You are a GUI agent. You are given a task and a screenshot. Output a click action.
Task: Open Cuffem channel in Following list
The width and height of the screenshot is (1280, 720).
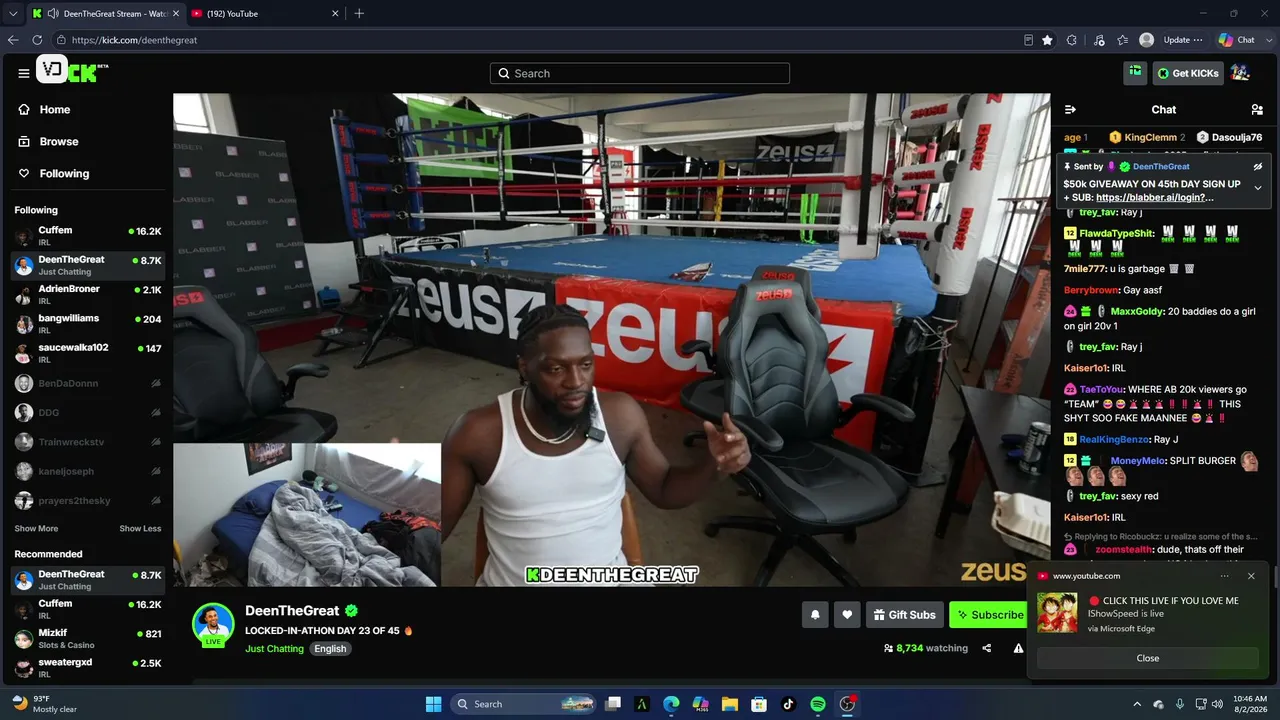click(87, 236)
